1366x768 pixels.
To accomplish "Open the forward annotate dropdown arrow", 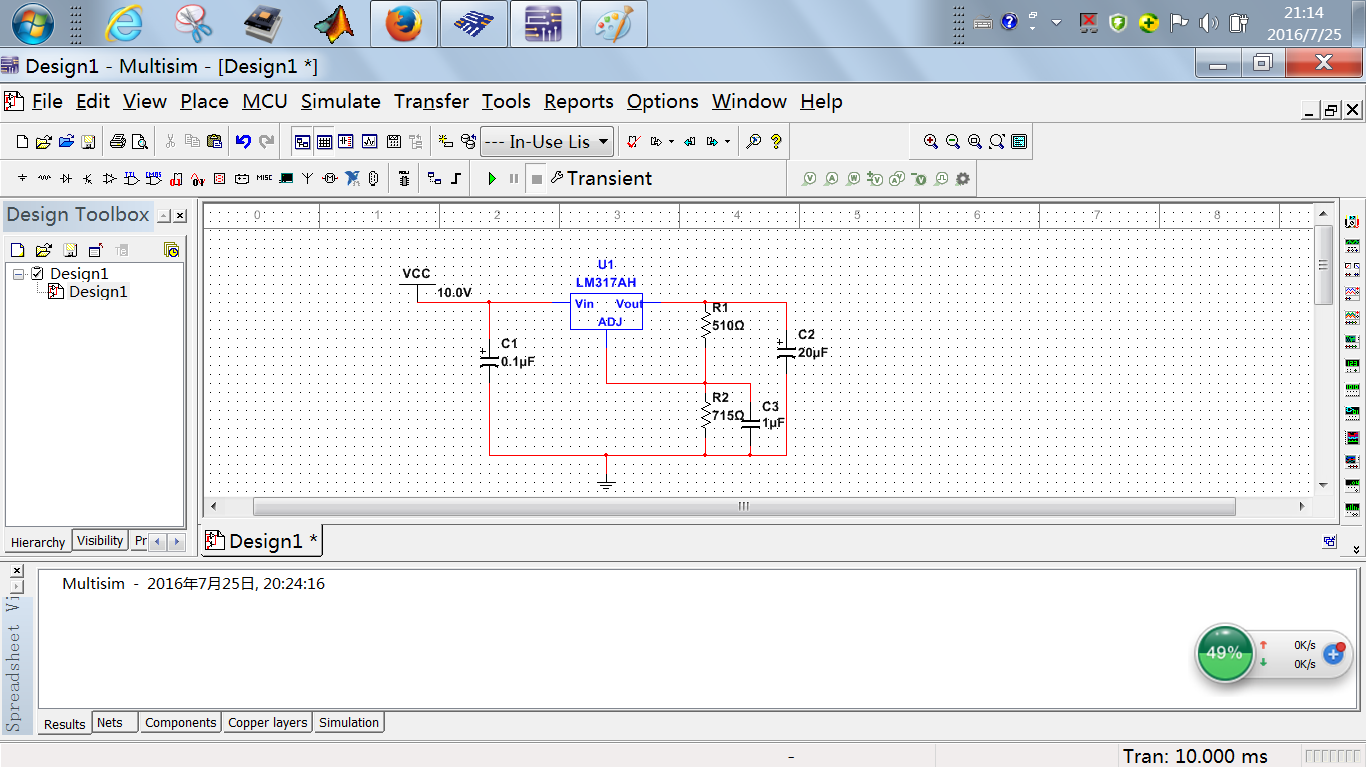I will 727,142.
